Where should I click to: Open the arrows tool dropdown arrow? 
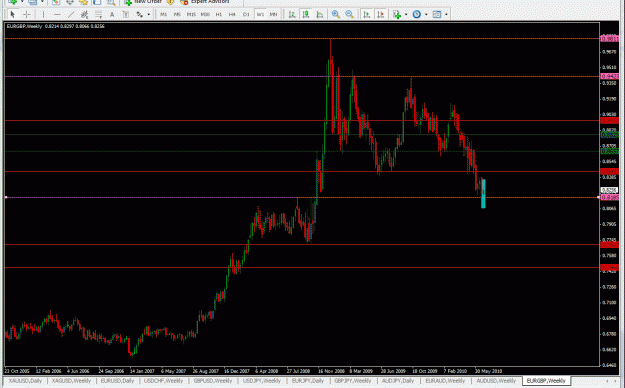[x=149, y=14]
